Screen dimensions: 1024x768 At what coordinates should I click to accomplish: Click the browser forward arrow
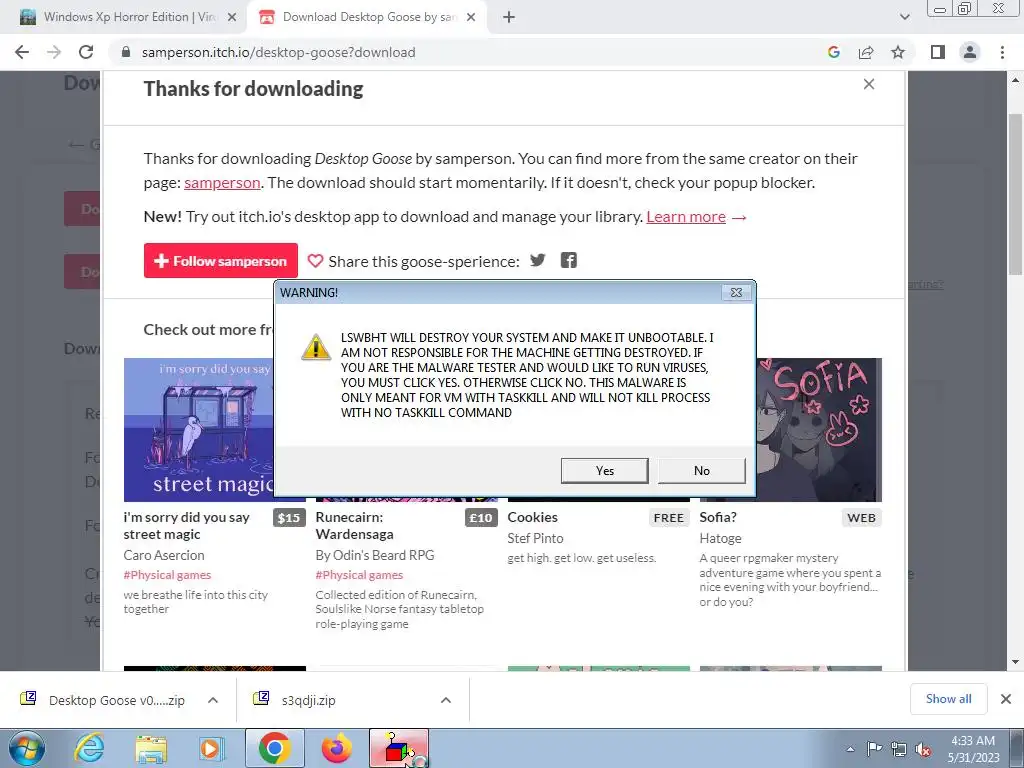pyautogui.click(x=54, y=52)
